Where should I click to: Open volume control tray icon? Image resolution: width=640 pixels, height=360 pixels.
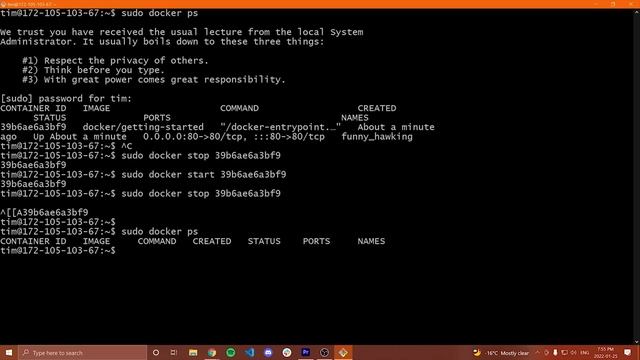573,353
